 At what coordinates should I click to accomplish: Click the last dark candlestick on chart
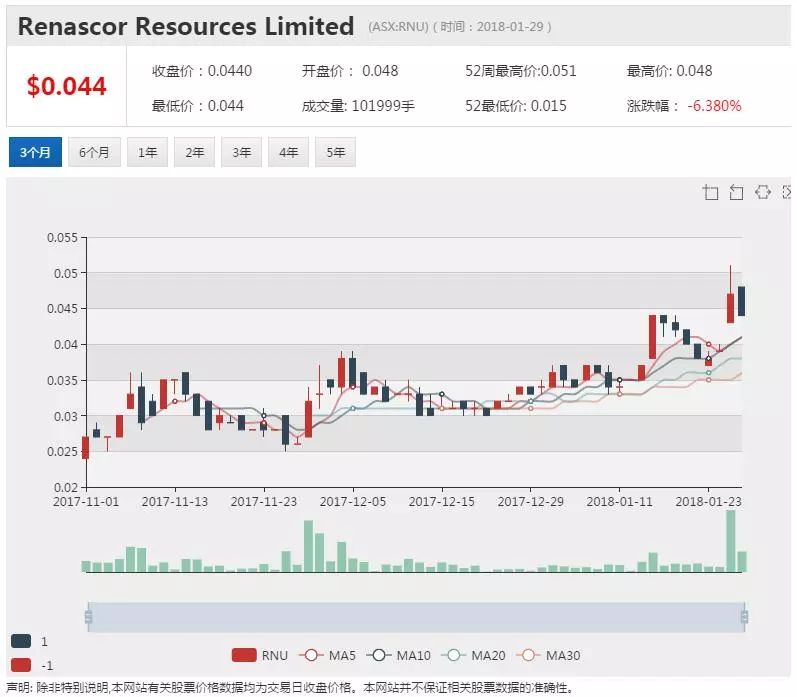coord(742,301)
